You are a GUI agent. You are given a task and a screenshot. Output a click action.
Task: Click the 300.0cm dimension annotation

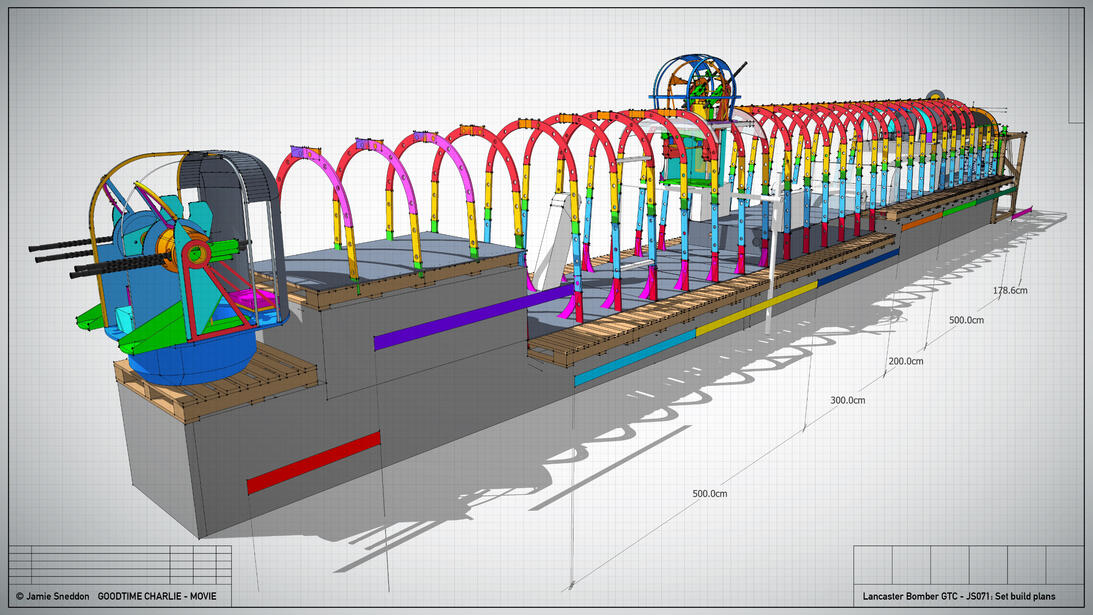coord(846,398)
